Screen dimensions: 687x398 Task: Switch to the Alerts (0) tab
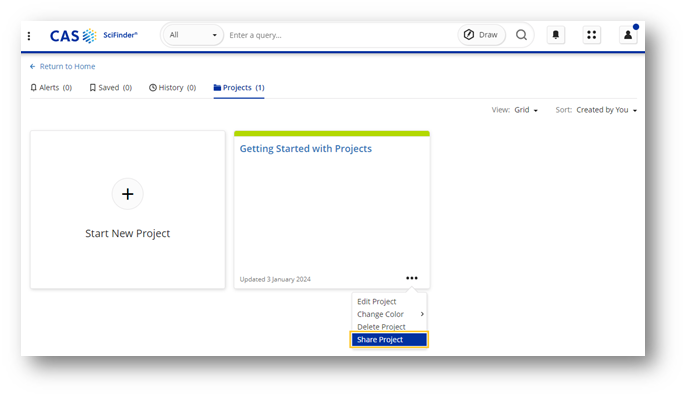tap(51, 88)
